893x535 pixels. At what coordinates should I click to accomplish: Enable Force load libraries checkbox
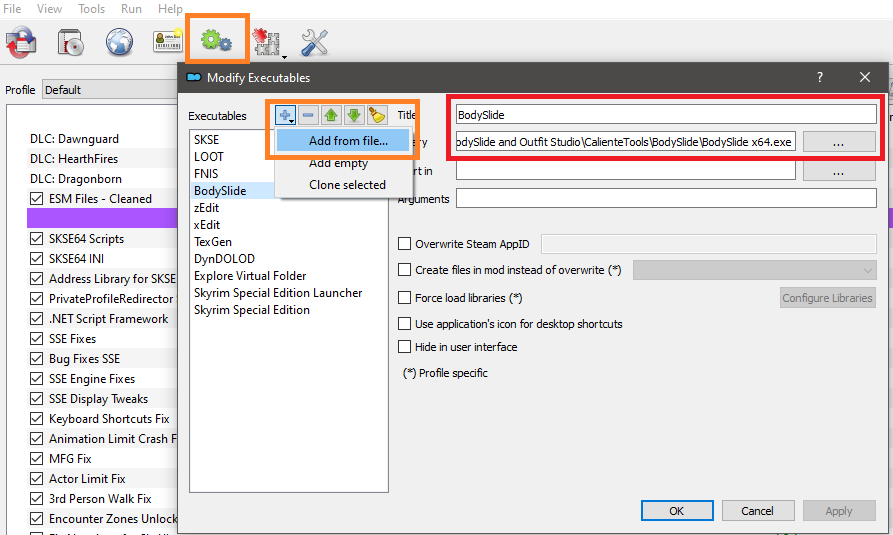click(x=404, y=297)
